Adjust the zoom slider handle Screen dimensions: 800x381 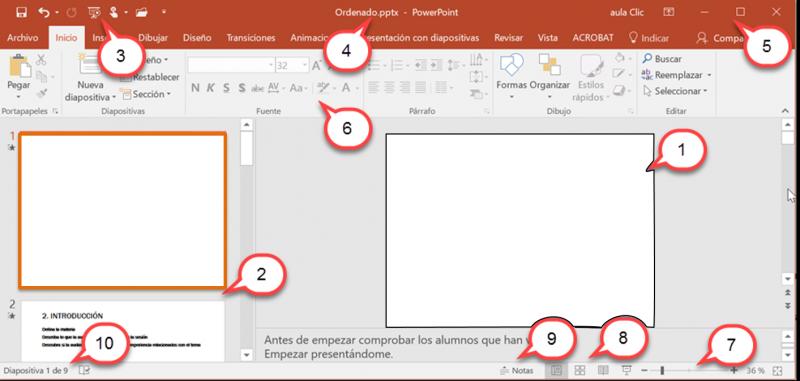[662, 371]
